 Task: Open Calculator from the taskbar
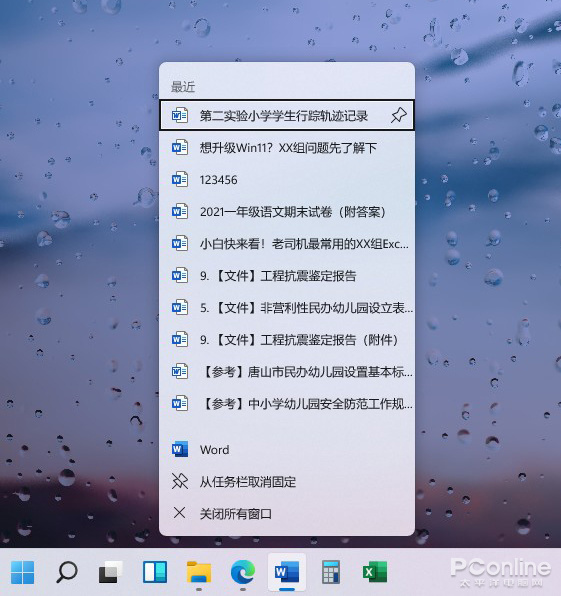pos(331,572)
